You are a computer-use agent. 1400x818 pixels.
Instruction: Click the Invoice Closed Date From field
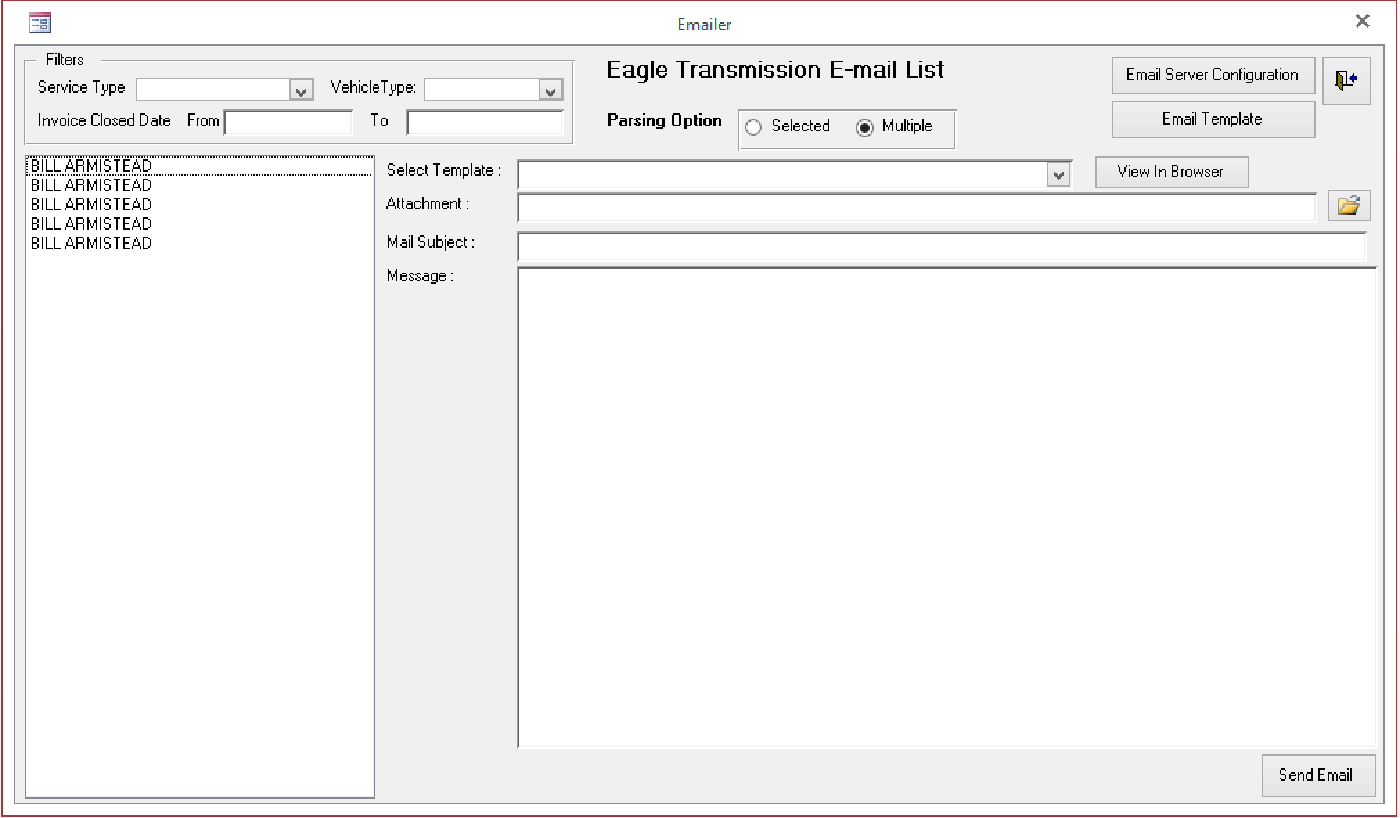[289, 123]
